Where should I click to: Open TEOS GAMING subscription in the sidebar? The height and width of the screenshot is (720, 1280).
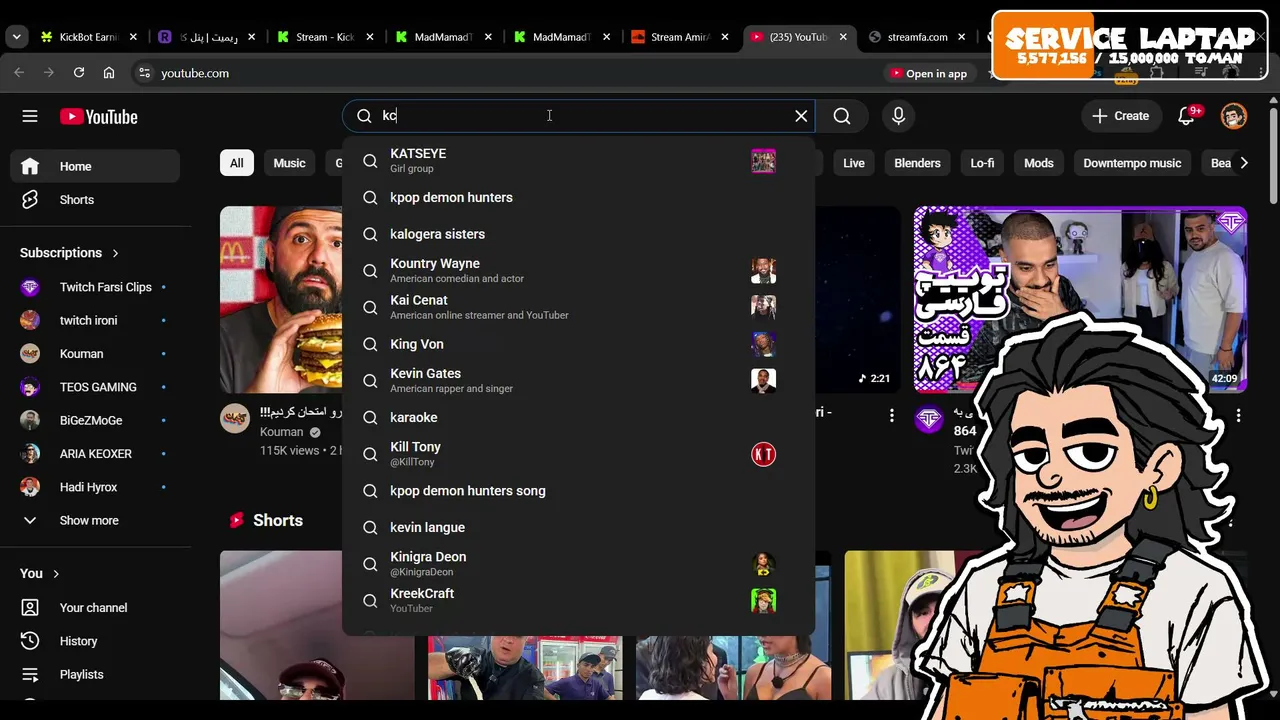point(95,387)
